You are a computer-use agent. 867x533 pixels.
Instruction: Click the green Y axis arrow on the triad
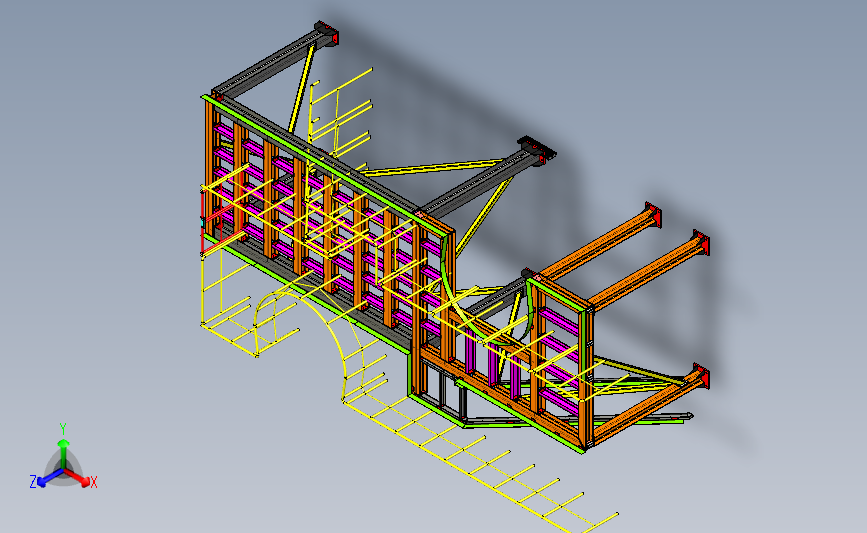pyautogui.click(x=63, y=453)
